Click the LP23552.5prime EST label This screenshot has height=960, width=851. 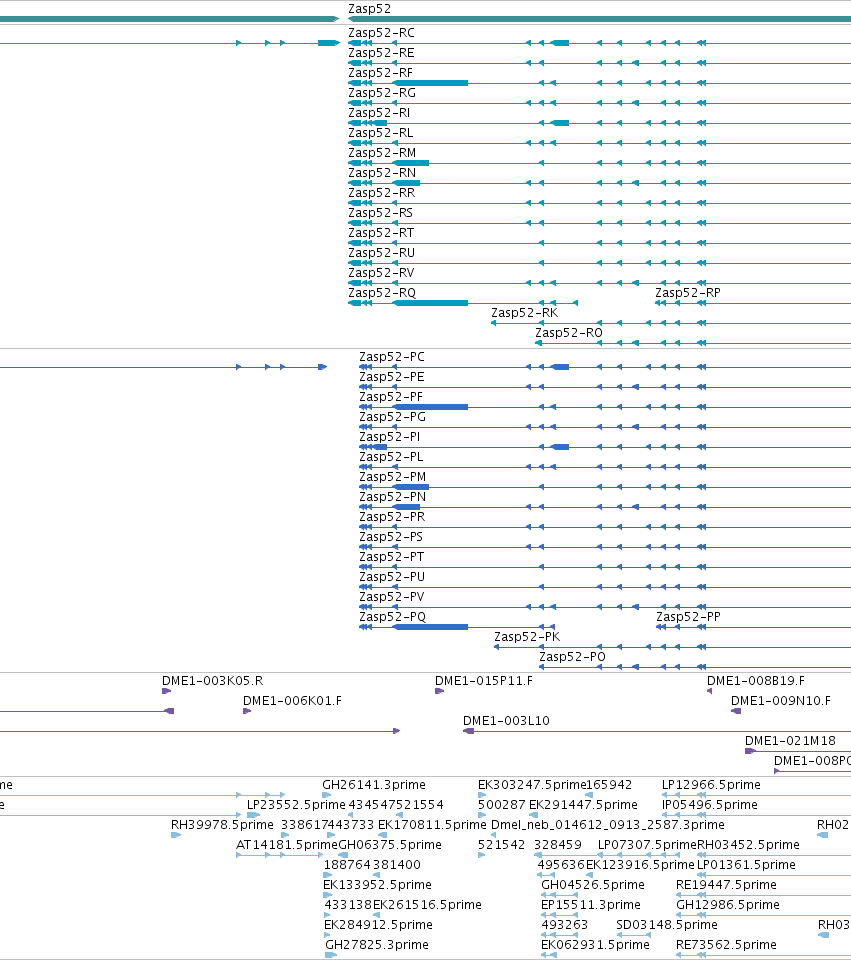pos(296,805)
